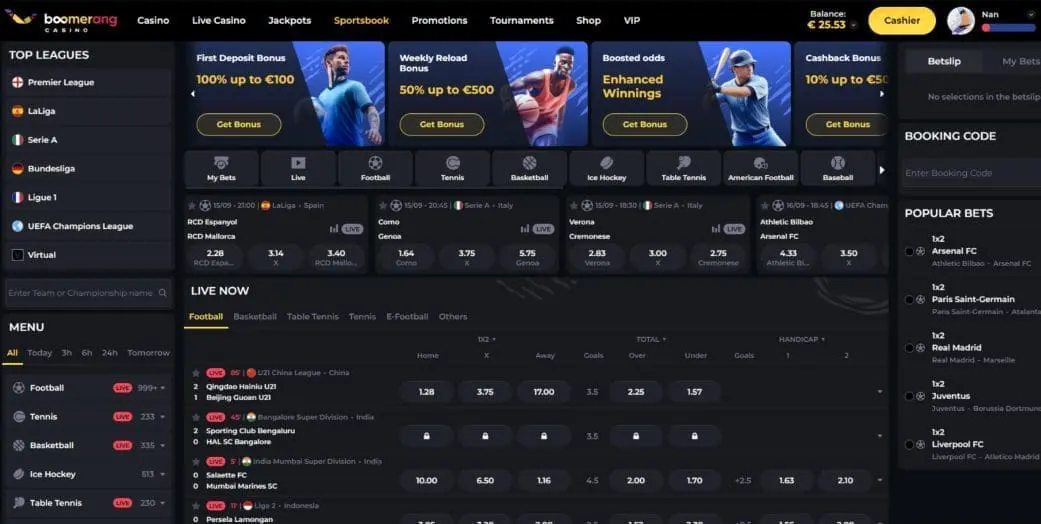Click the yellow Cashier button

tap(901, 20)
